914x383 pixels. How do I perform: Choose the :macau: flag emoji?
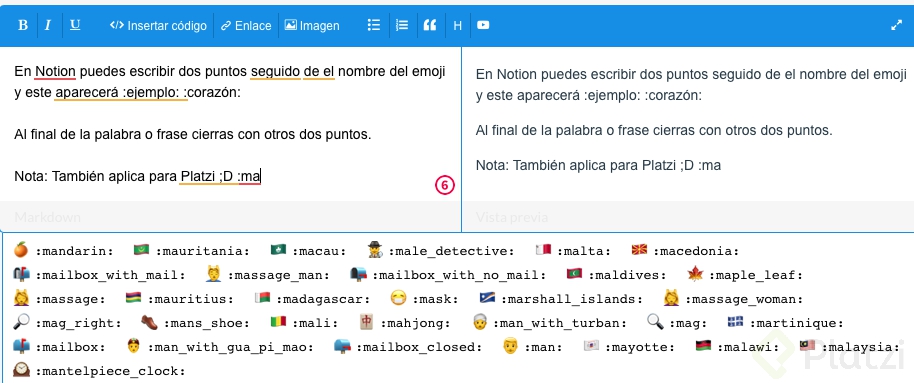[308, 251]
